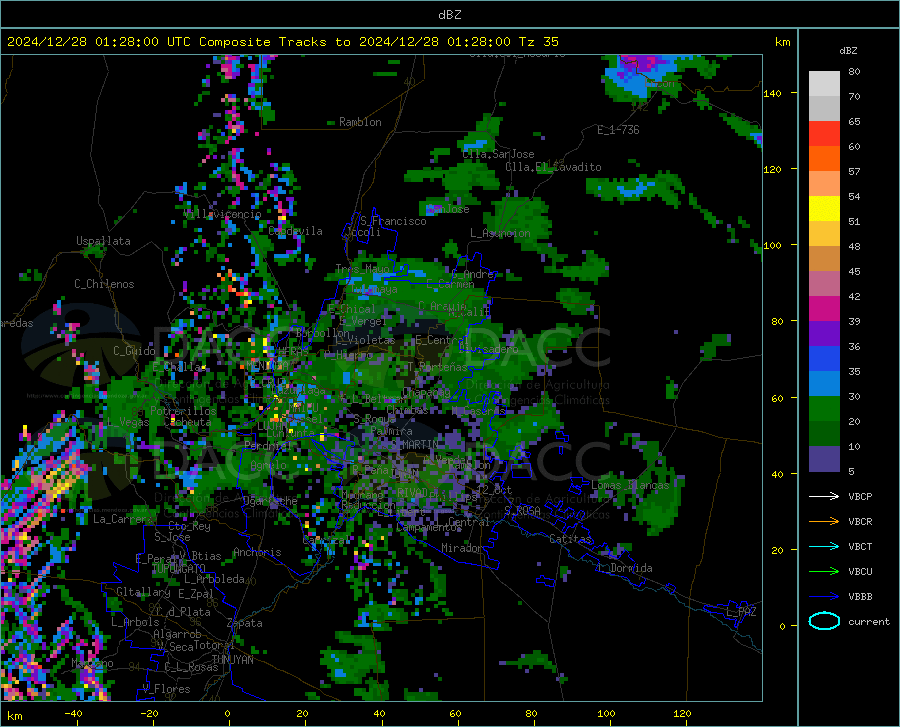Select the slate purple bottom swatch of scale
This screenshot has width=900, height=727.
click(824, 459)
